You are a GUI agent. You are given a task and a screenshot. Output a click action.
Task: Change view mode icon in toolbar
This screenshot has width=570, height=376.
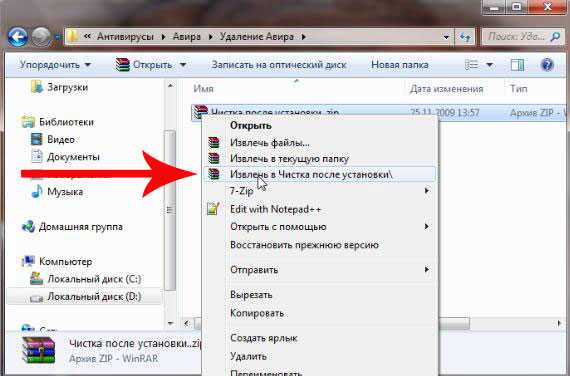[x=471, y=65]
